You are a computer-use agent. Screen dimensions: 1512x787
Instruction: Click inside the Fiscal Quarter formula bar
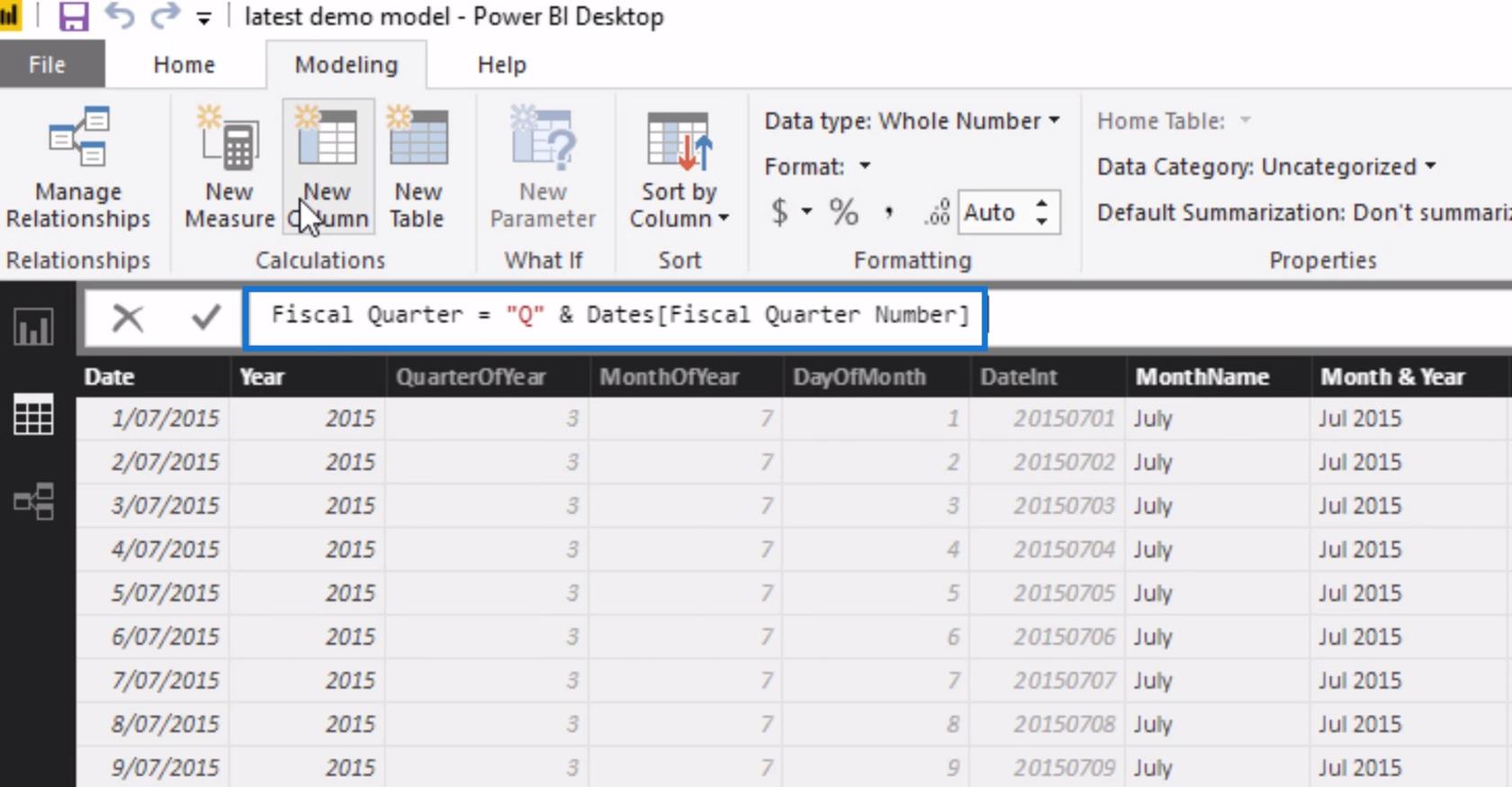616,317
